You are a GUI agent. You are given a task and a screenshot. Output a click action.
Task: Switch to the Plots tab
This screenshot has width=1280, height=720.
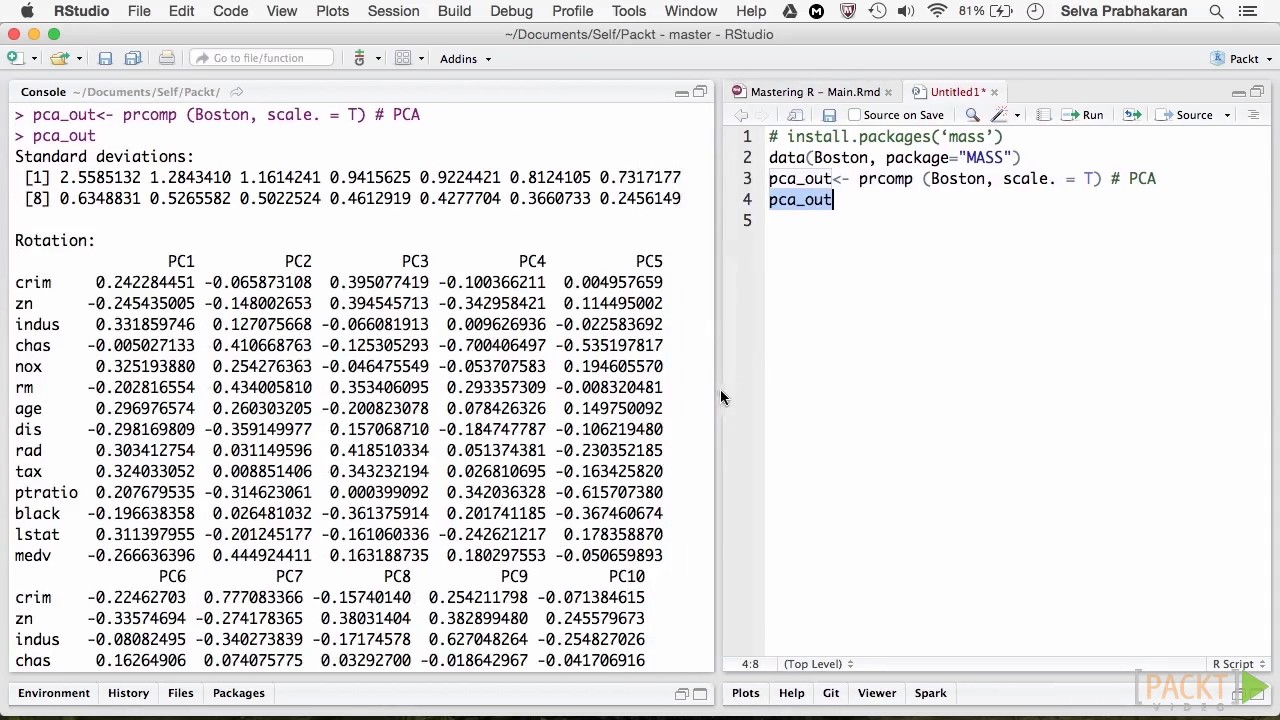746,693
